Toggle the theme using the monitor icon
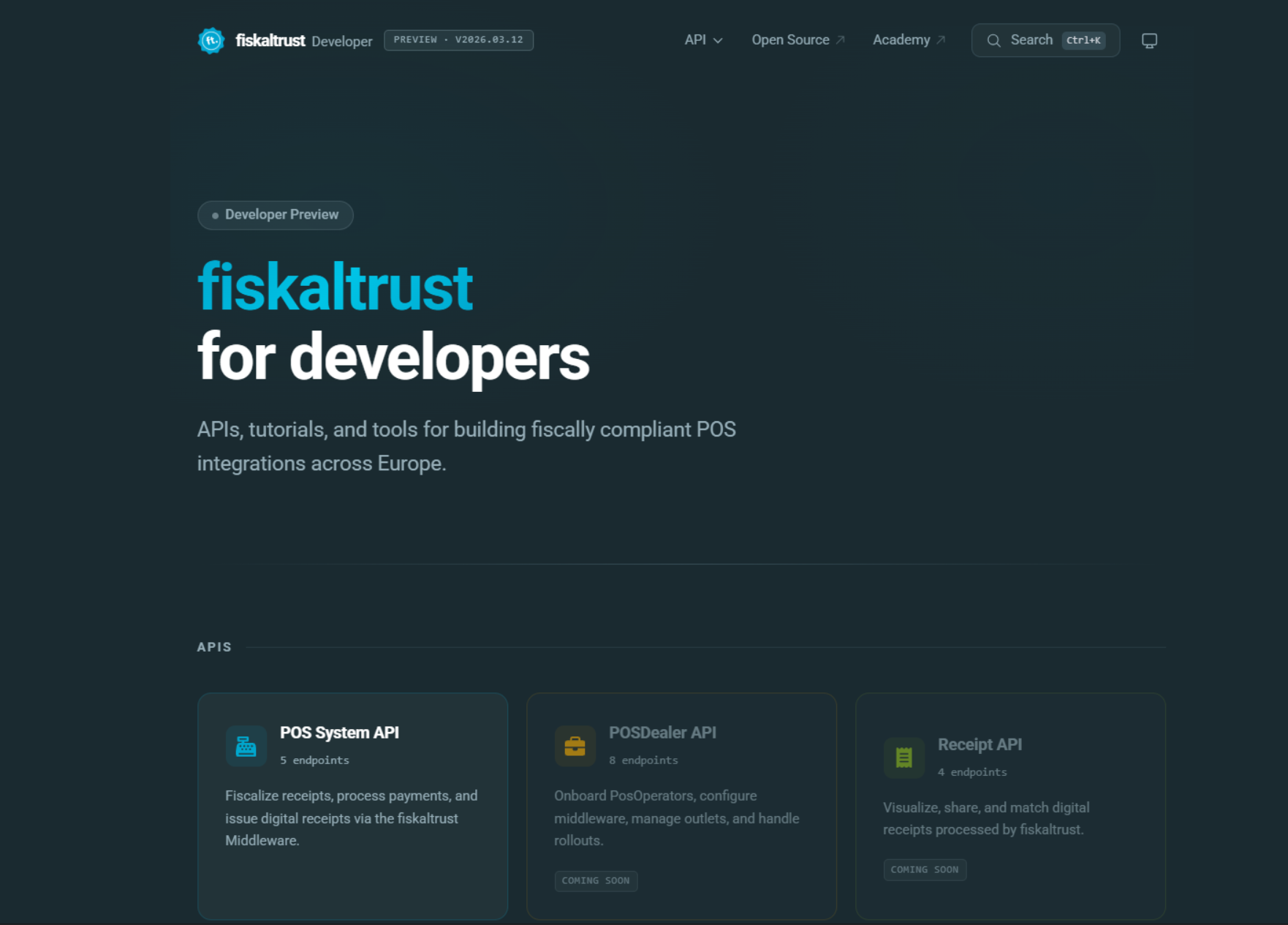1288x925 pixels. click(x=1149, y=41)
